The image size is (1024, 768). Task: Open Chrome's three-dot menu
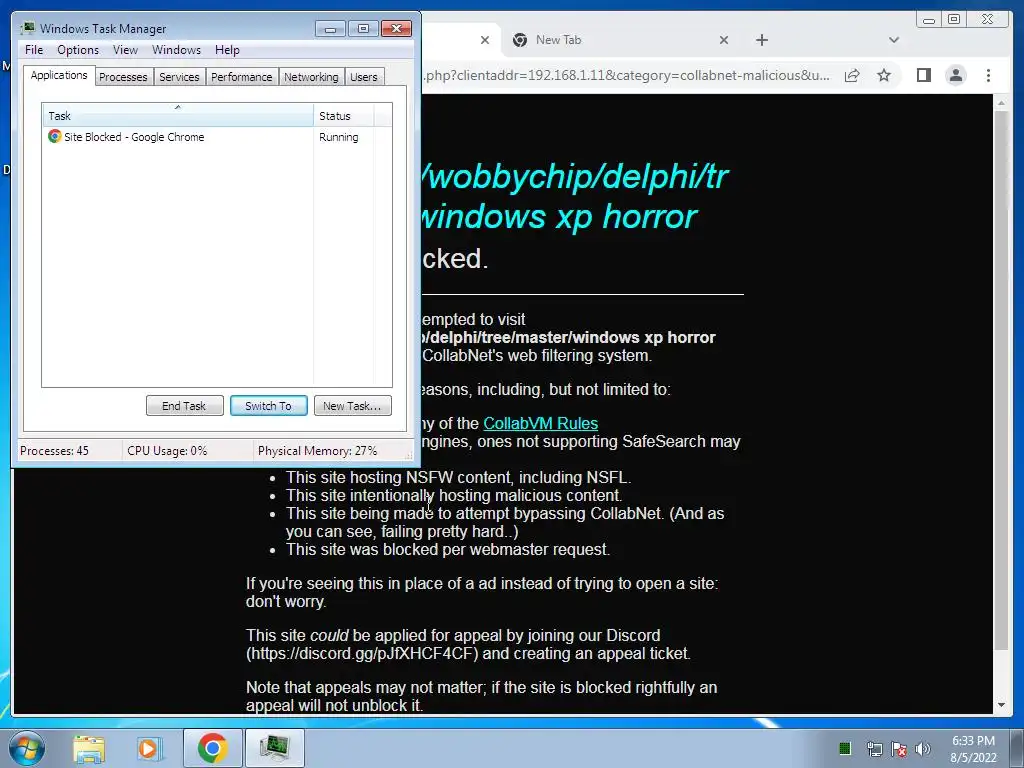[988, 76]
